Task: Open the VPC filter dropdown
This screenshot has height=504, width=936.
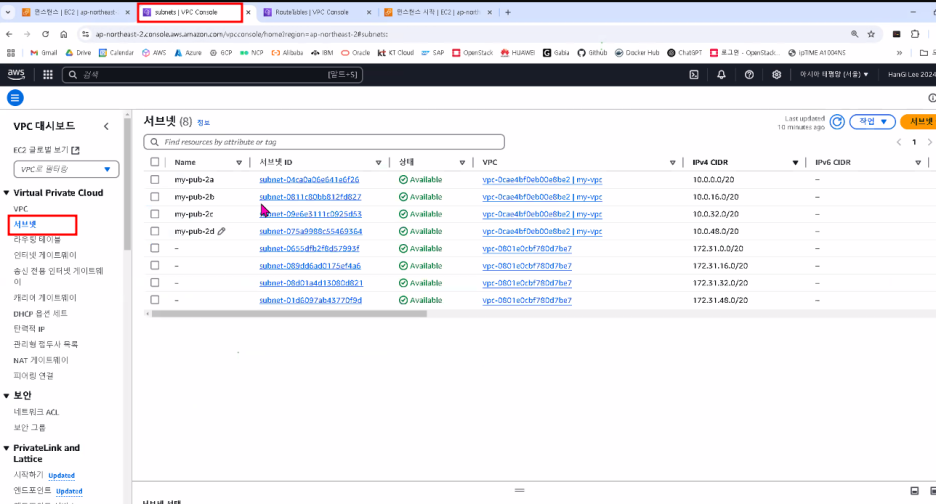Action: tap(66, 169)
